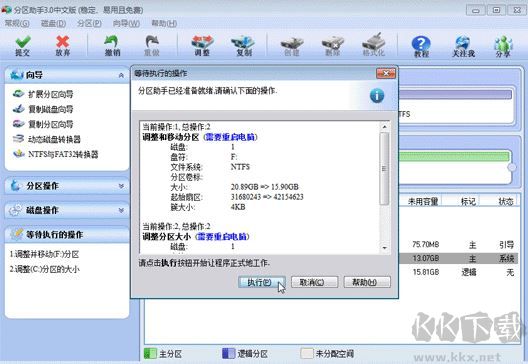Click the 放弃 (Discard) toolbar icon
The image size is (528, 364).
tap(63, 45)
